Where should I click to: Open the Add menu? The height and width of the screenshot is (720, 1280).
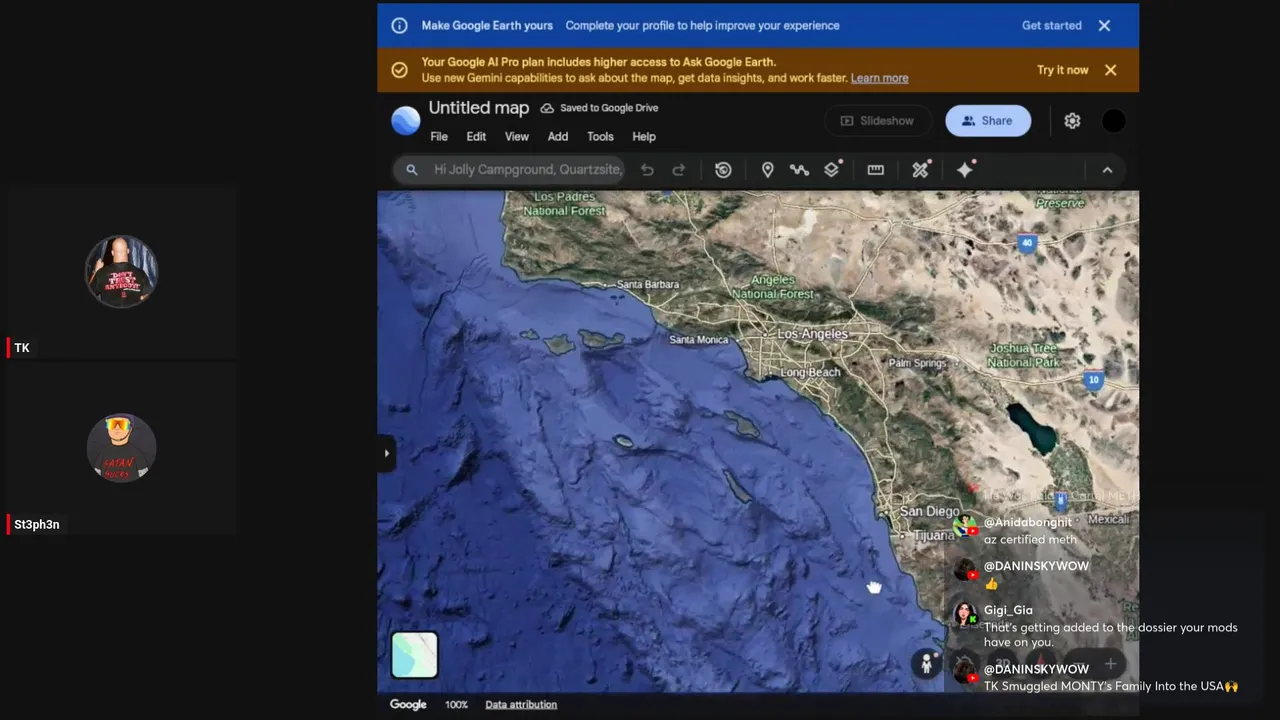(x=558, y=137)
